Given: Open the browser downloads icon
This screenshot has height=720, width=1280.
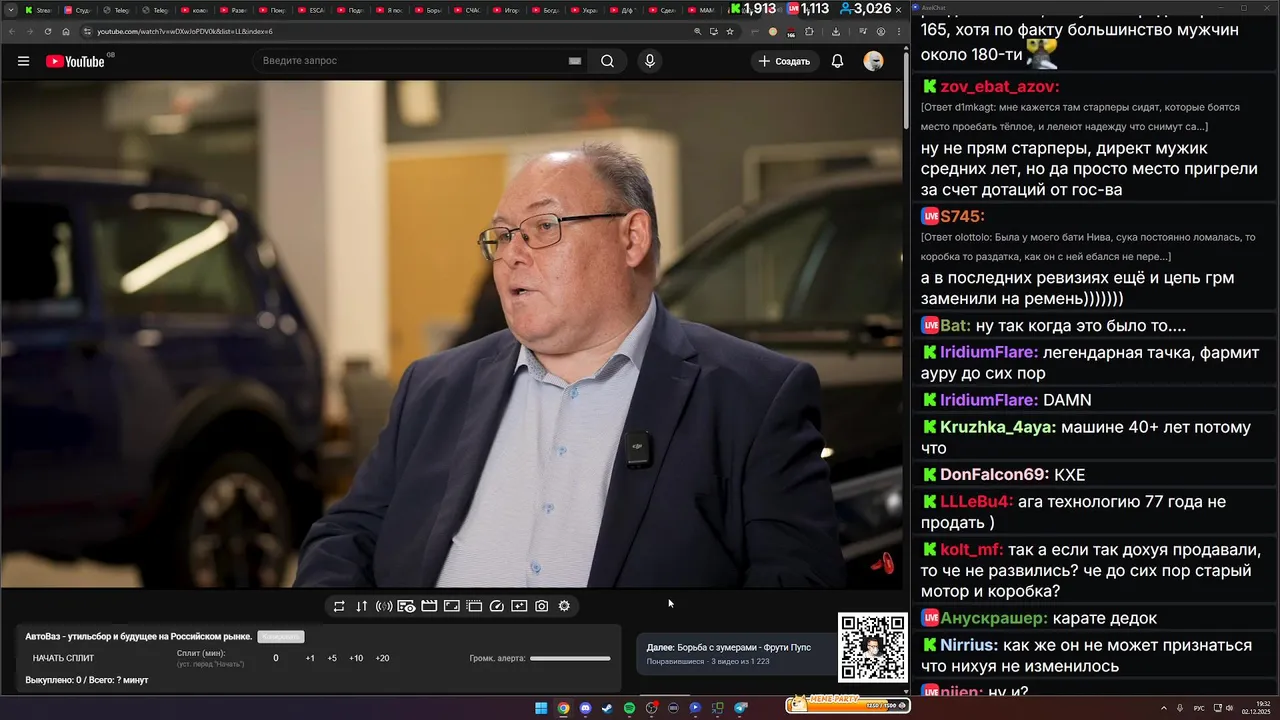Looking at the screenshot, I should coord(836,31).
